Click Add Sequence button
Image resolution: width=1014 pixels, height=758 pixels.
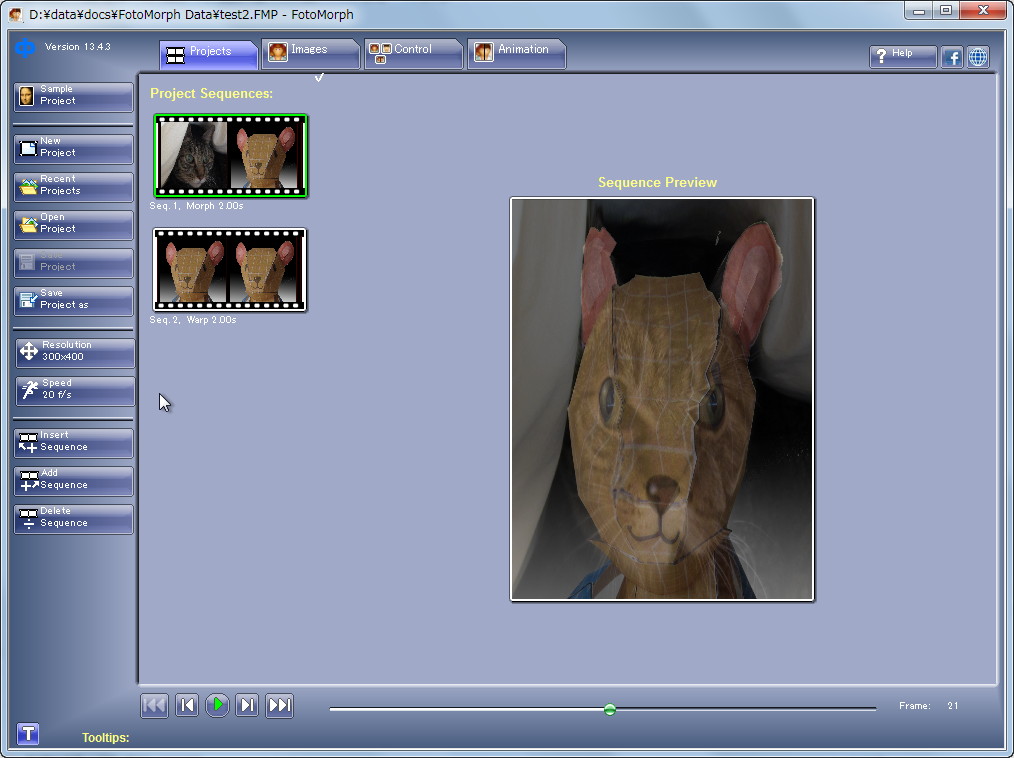(73, 480)
